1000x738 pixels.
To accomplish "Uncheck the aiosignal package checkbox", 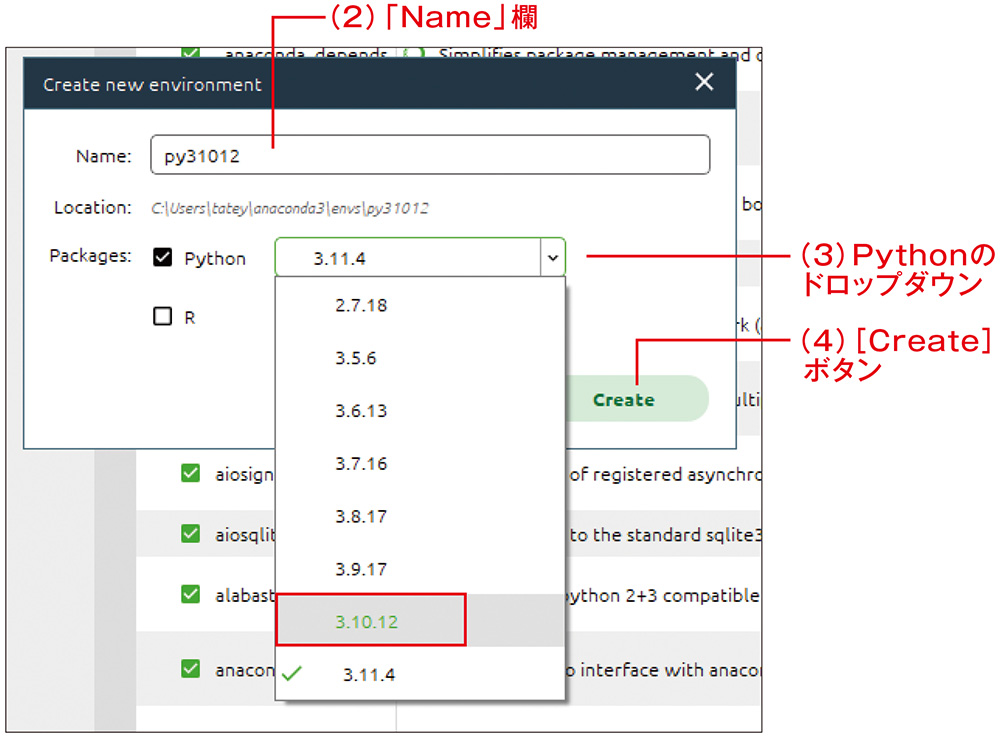I will (x=190, y=473).
